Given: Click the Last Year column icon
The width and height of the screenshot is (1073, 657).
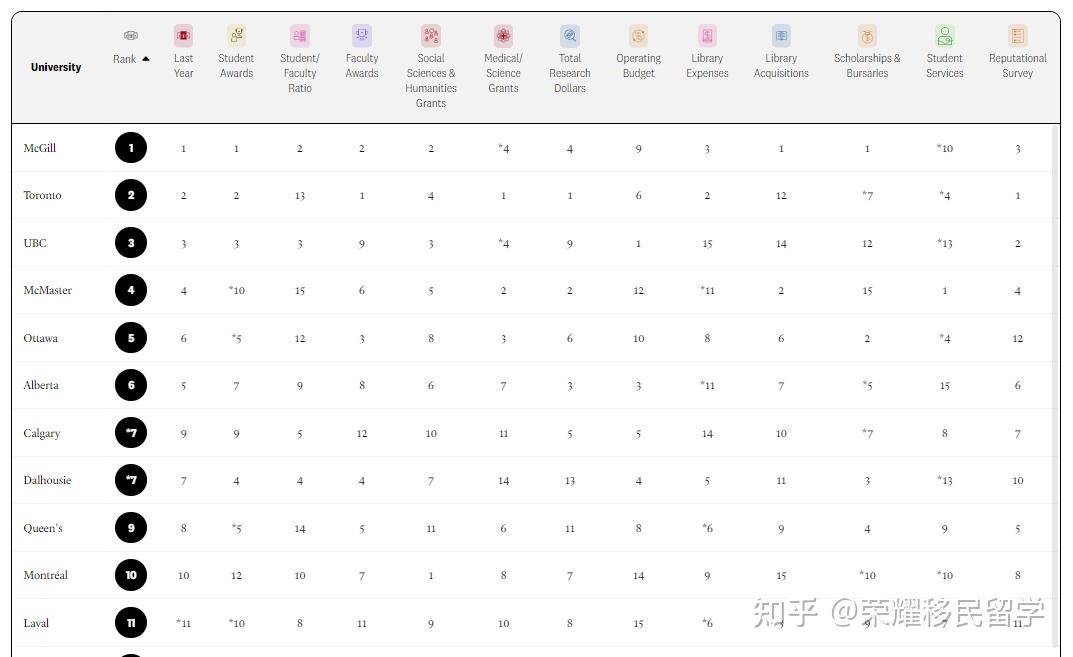Looking at the screenshot, I should coord(183,35).
